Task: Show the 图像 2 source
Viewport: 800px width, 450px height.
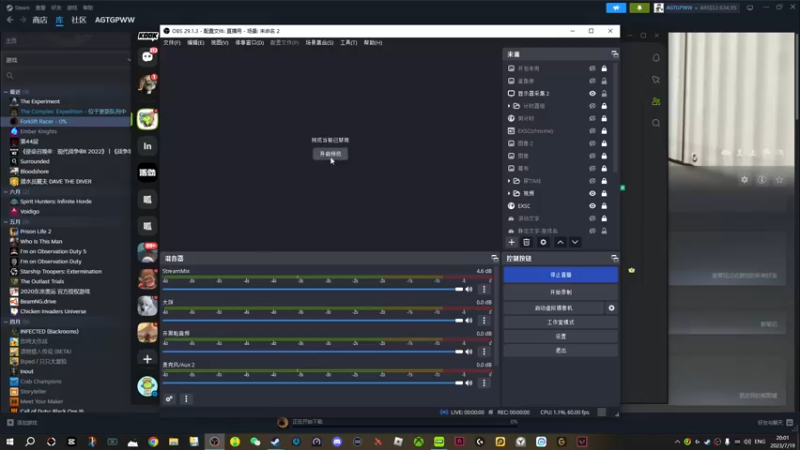Action: pyautogui.click(x=592, y=143)
